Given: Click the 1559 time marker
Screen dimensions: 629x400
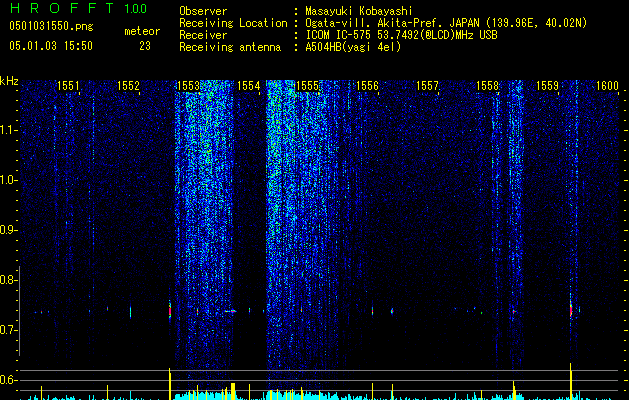Looking at the screenshot, I should pos(548,86).
